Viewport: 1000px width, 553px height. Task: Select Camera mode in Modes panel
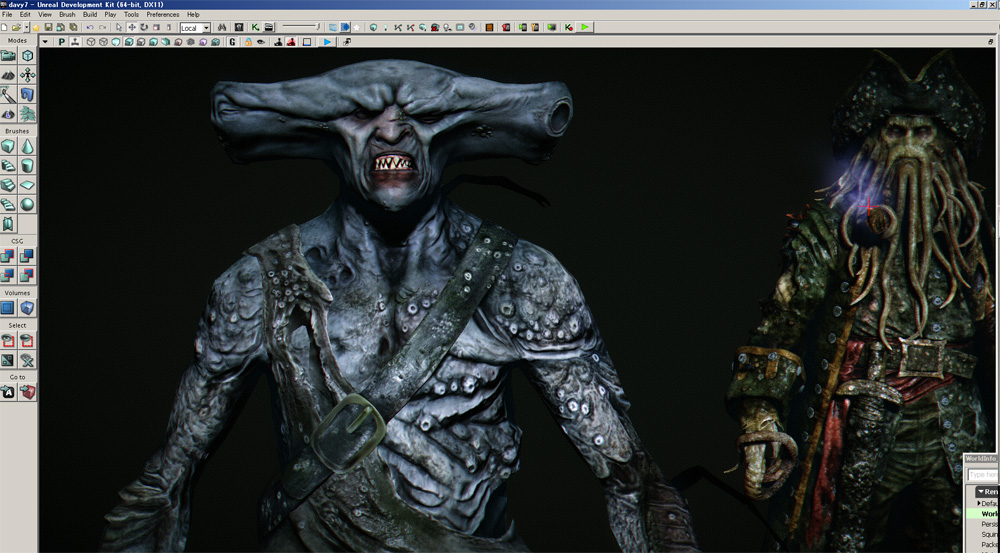[8, 55]
